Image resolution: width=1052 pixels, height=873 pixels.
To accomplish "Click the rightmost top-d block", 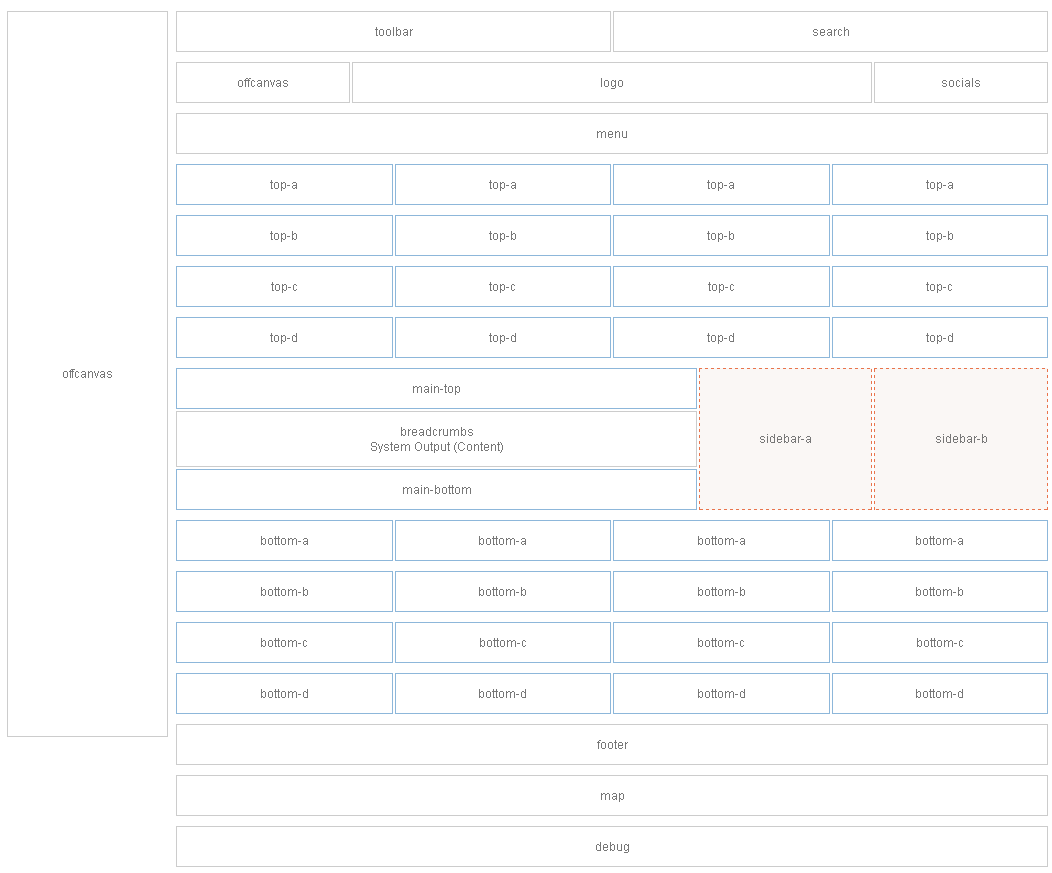I will point(939,337).
